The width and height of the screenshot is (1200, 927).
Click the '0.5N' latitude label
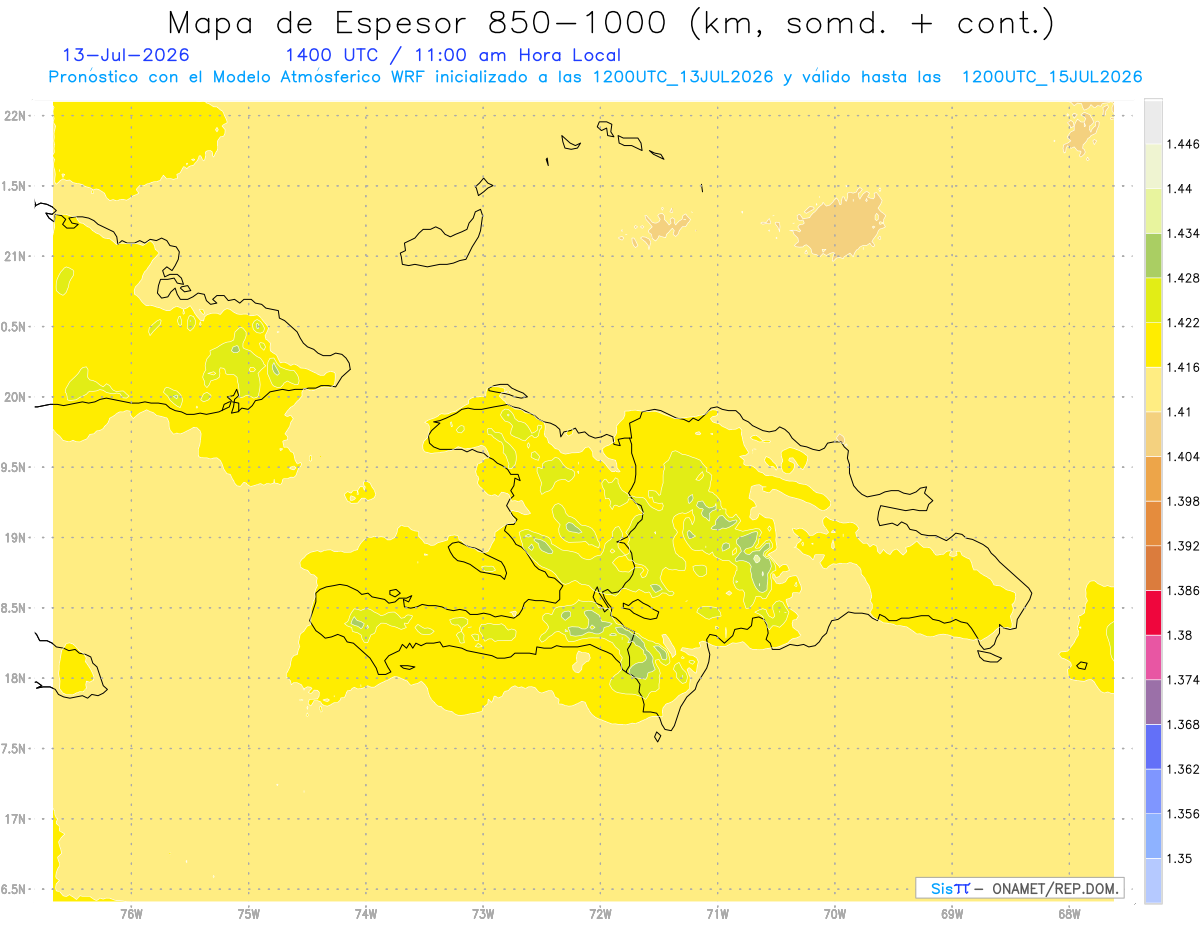(x=14, y=327)
